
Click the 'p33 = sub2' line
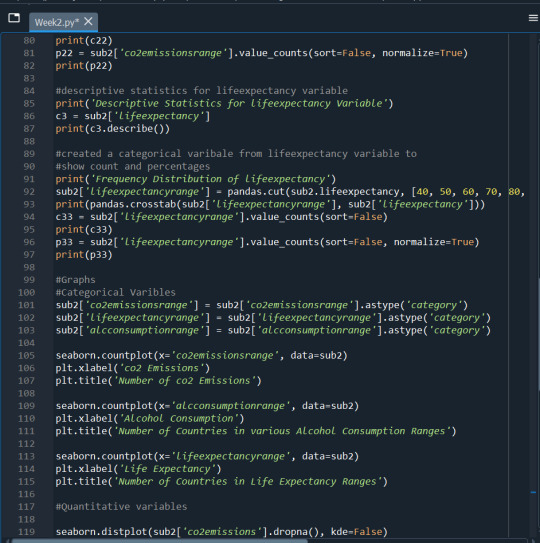pyautogui.click(x=267, y=242)
